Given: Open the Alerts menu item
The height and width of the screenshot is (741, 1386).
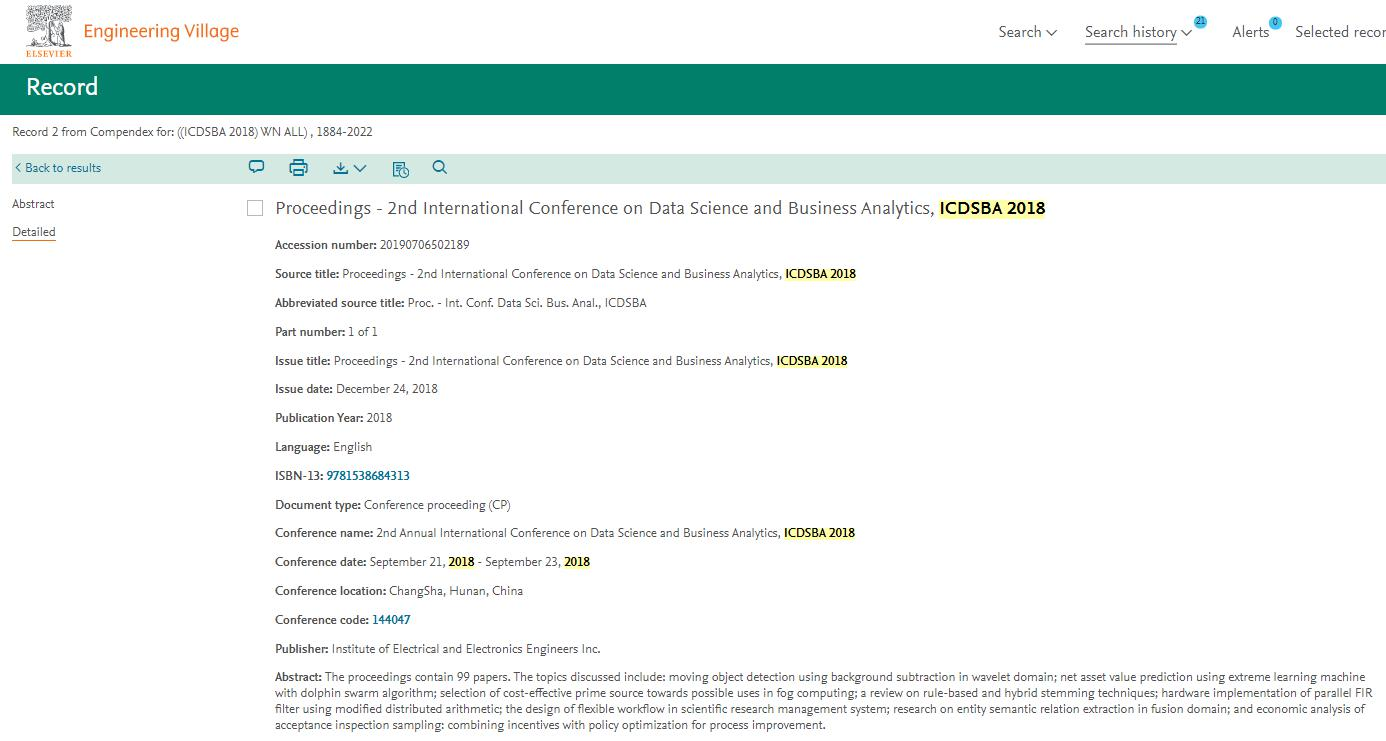Looking at the screenshot, I should point(1250,32).
